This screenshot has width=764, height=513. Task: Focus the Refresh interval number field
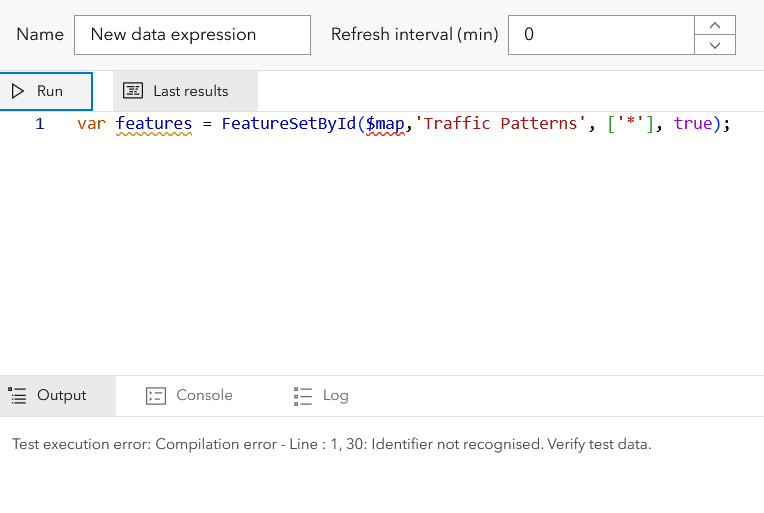pos(600,35)
